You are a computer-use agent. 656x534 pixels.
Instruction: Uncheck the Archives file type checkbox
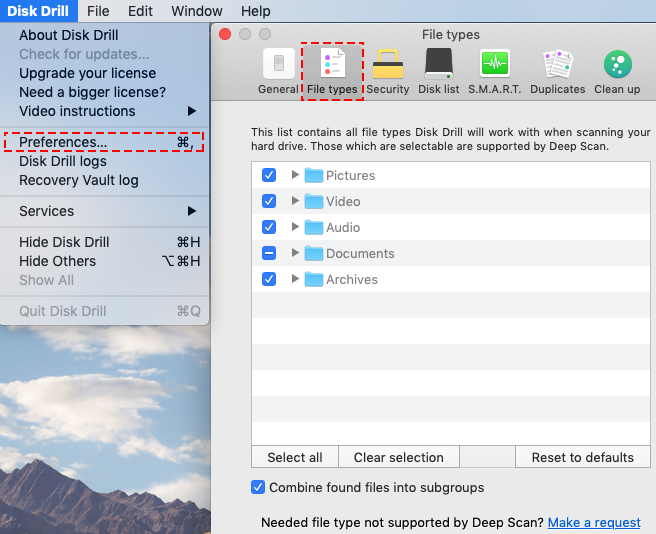coord(269,279)
